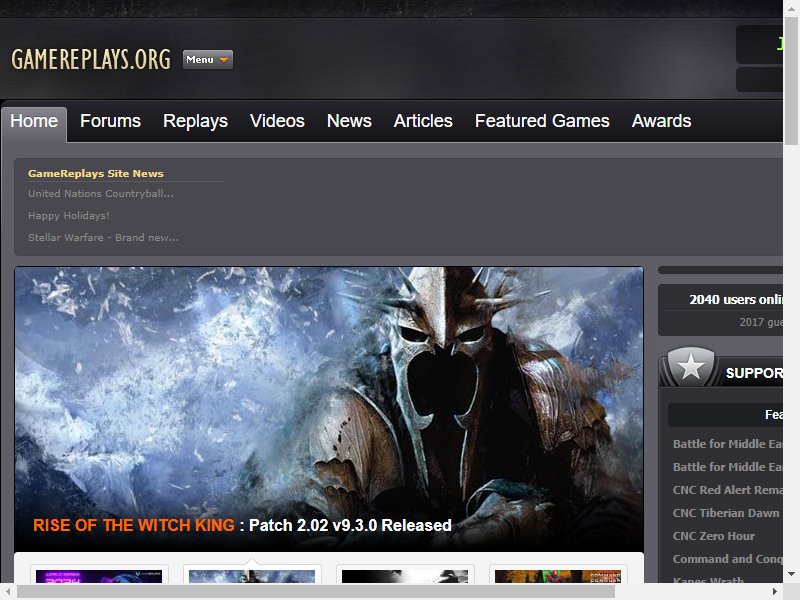Open the News tab
This screenshot has height=600, width=800.
(x=349, y=121)
